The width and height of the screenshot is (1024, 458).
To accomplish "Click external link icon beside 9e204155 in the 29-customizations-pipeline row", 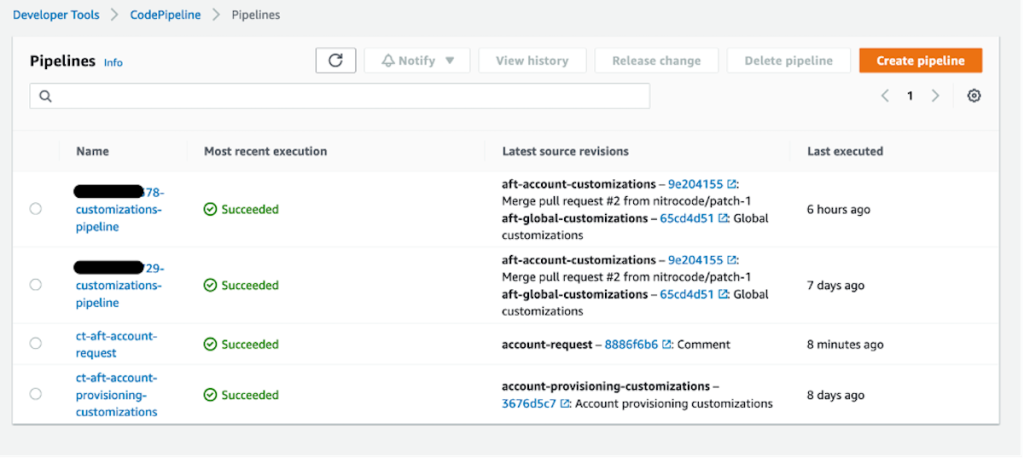I will (x=732, y=260).
